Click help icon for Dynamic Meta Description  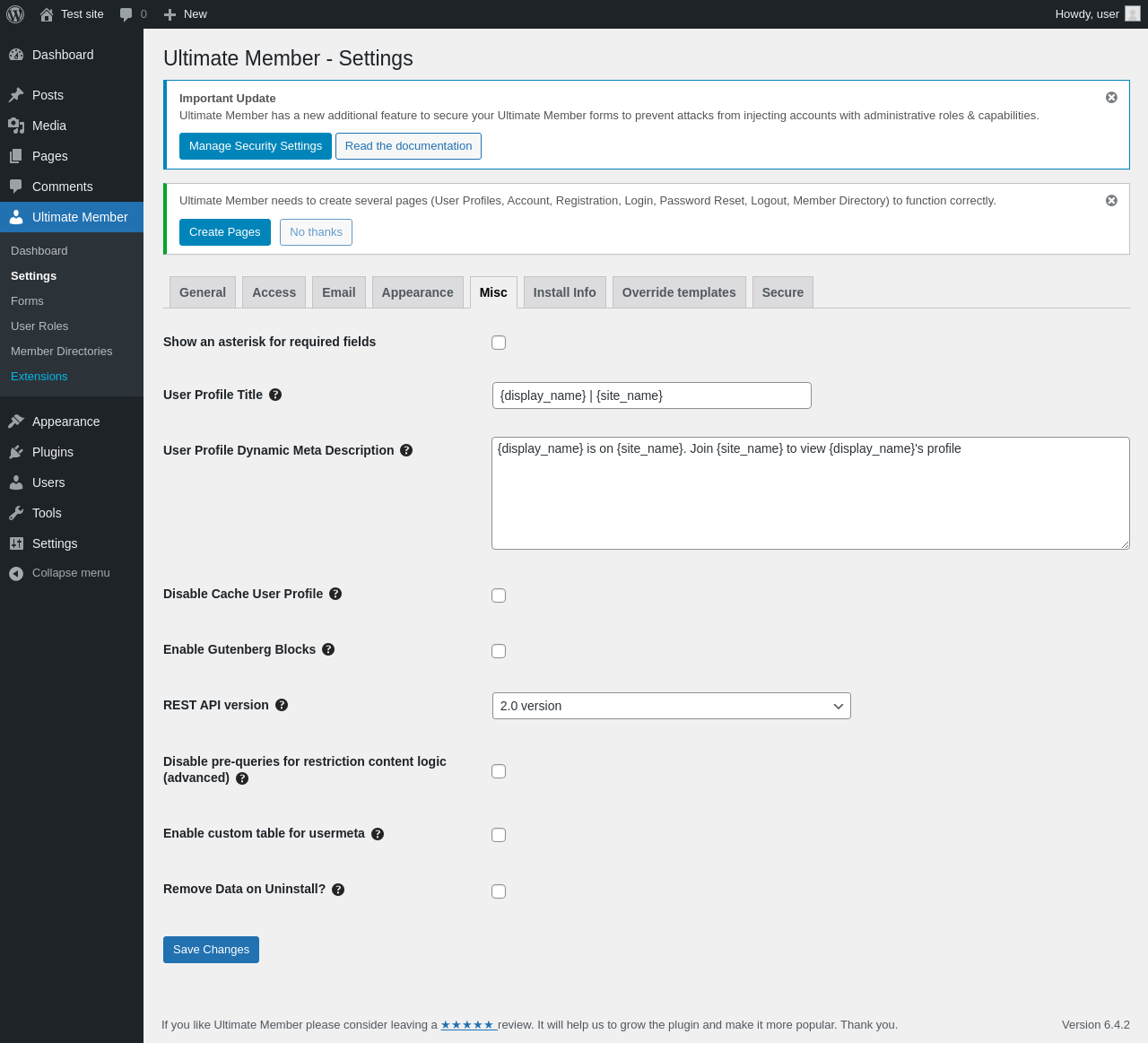[x=406, y=450]
